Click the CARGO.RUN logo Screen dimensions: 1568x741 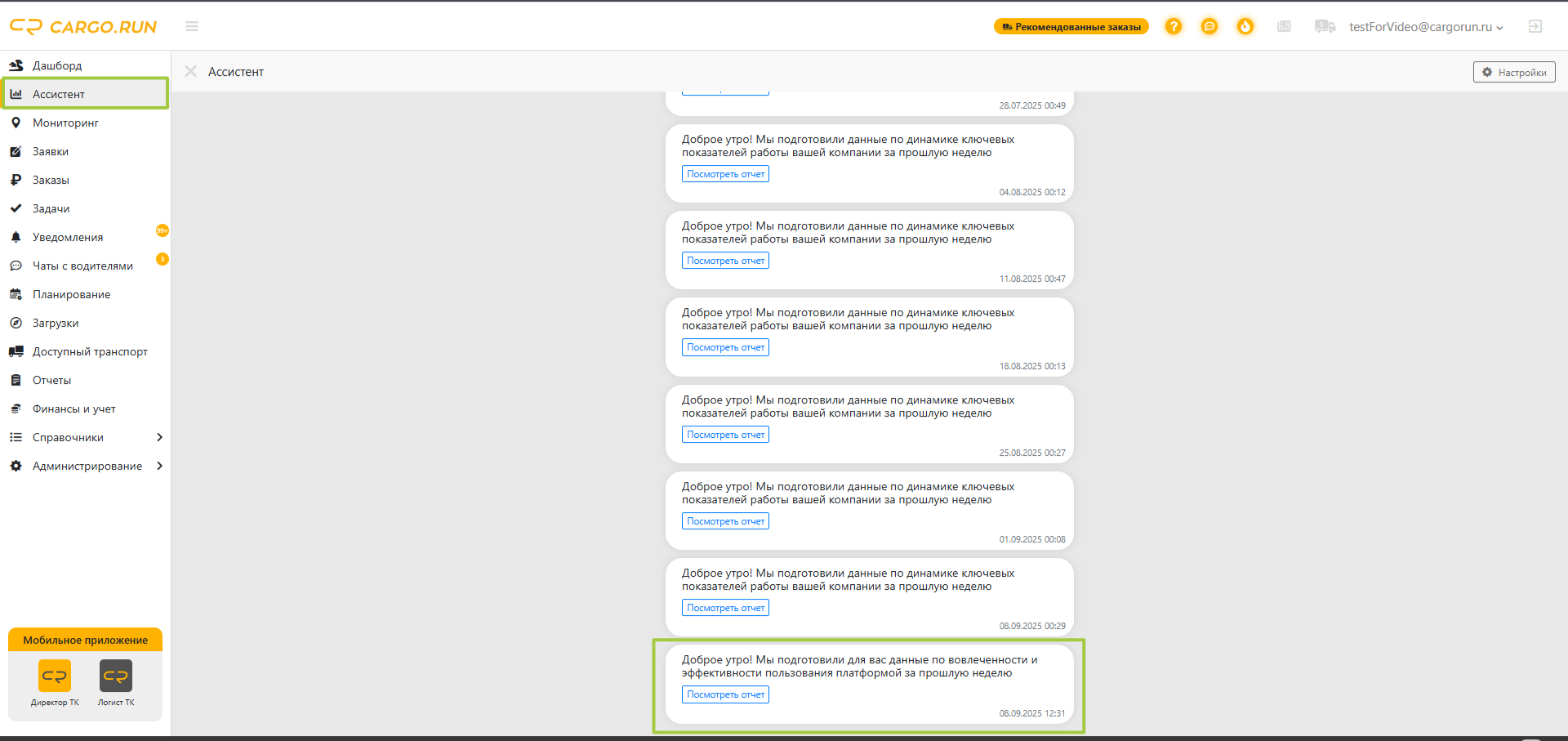[x=83, y=27]
